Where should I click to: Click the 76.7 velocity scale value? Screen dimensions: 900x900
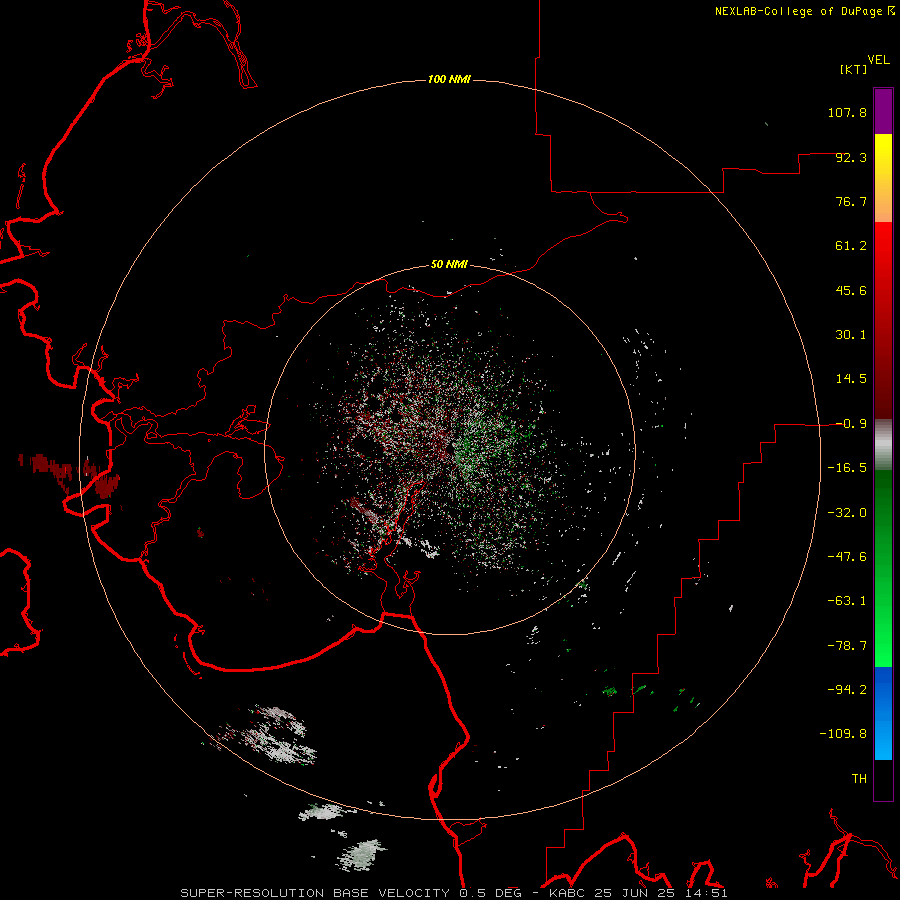(x=851, y=201)
